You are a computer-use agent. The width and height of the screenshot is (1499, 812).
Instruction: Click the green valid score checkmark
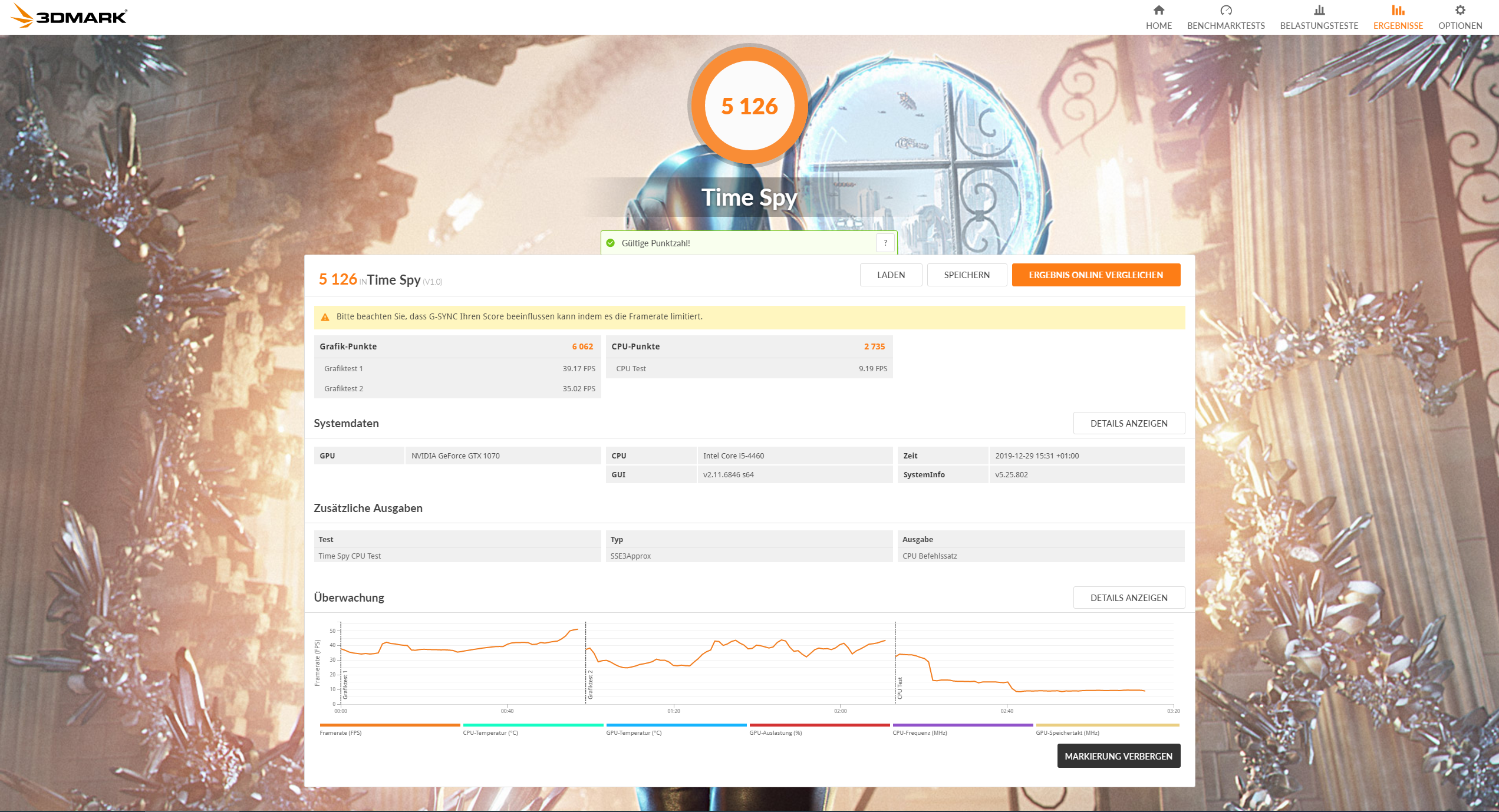coord(611,243)
